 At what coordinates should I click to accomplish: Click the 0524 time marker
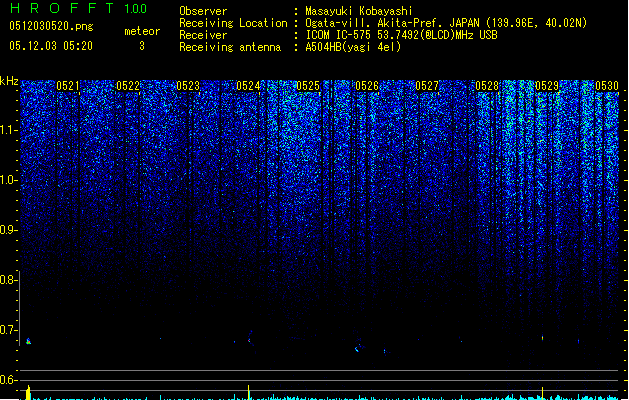click(248, 86)
